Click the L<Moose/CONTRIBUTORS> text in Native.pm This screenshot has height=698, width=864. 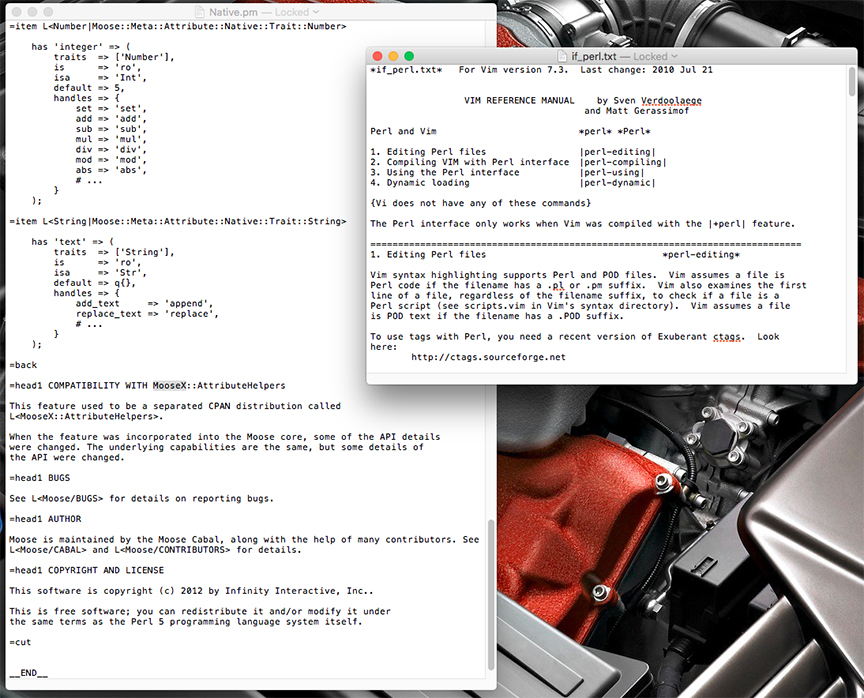pyautogui.click(x=172, y=550)
